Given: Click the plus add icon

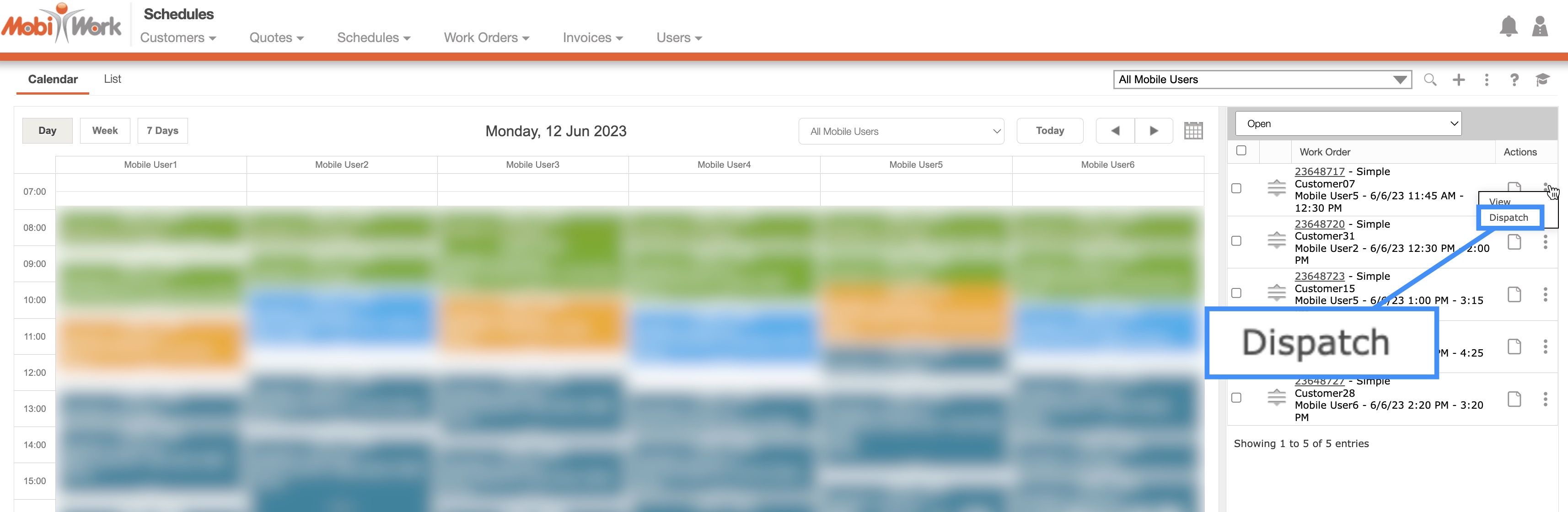Looking at the screenshot, I should point(1458,80).
